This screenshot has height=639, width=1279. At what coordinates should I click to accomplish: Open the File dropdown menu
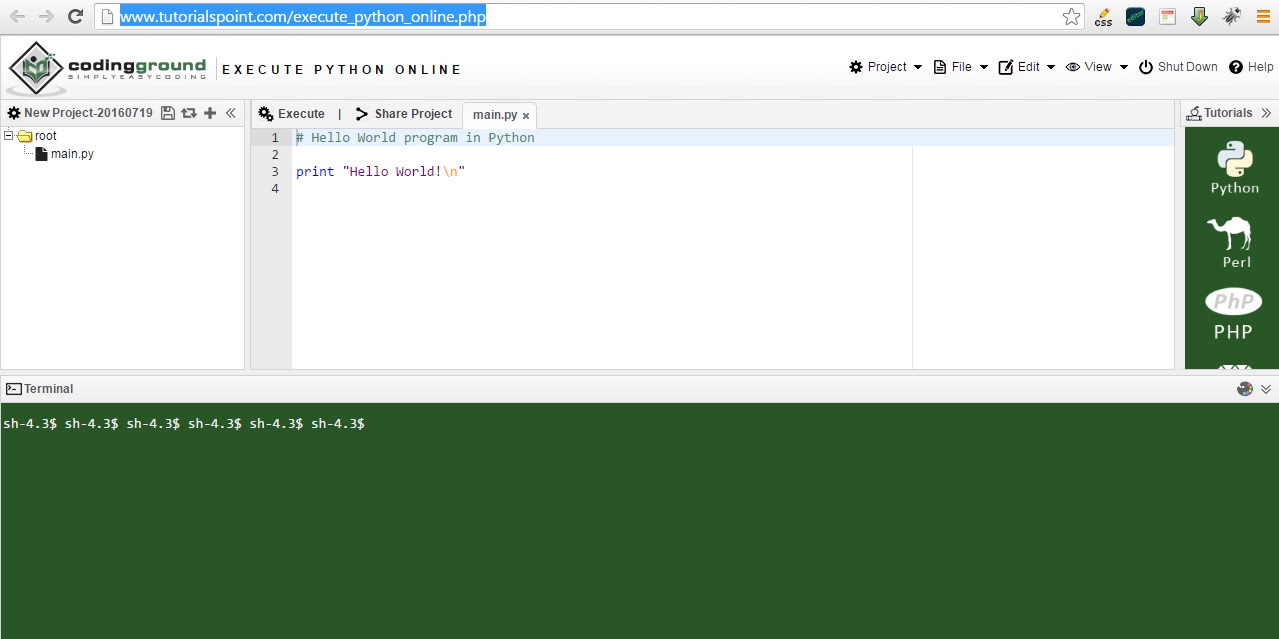960,67
